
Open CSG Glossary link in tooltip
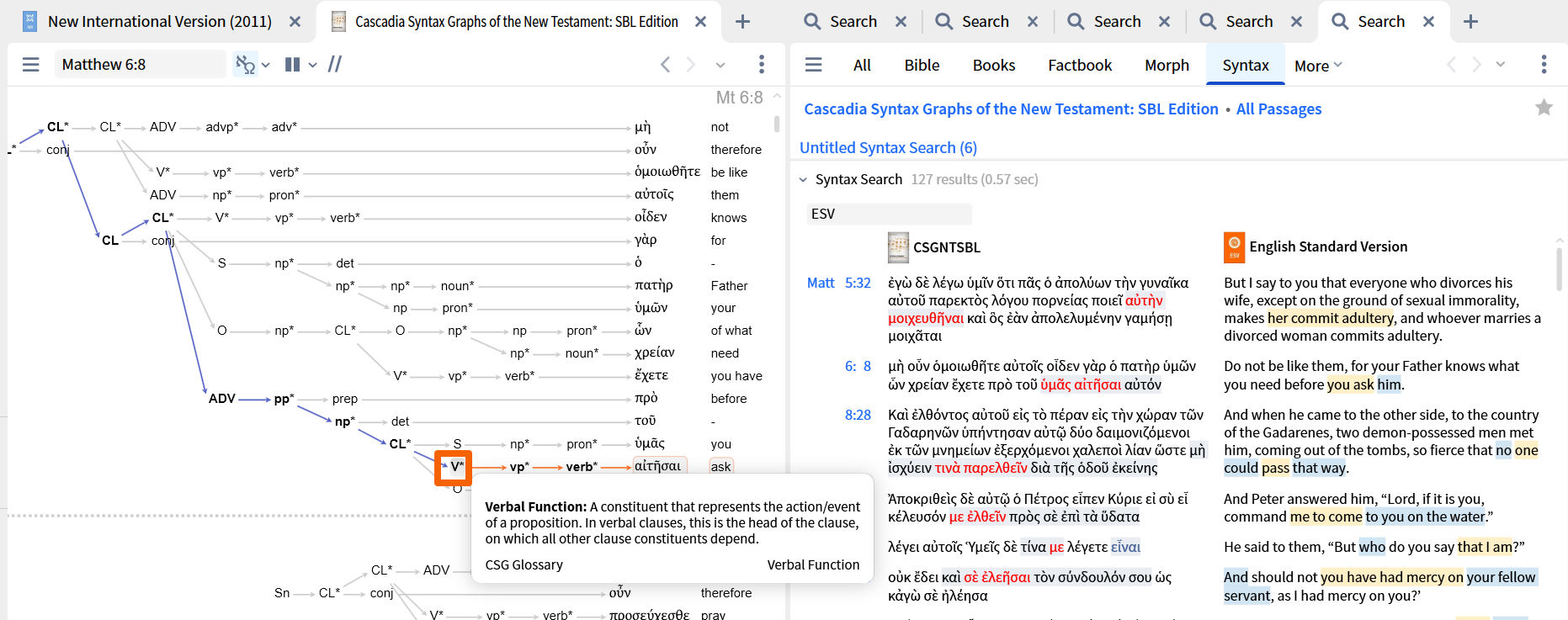click(524, 565)
